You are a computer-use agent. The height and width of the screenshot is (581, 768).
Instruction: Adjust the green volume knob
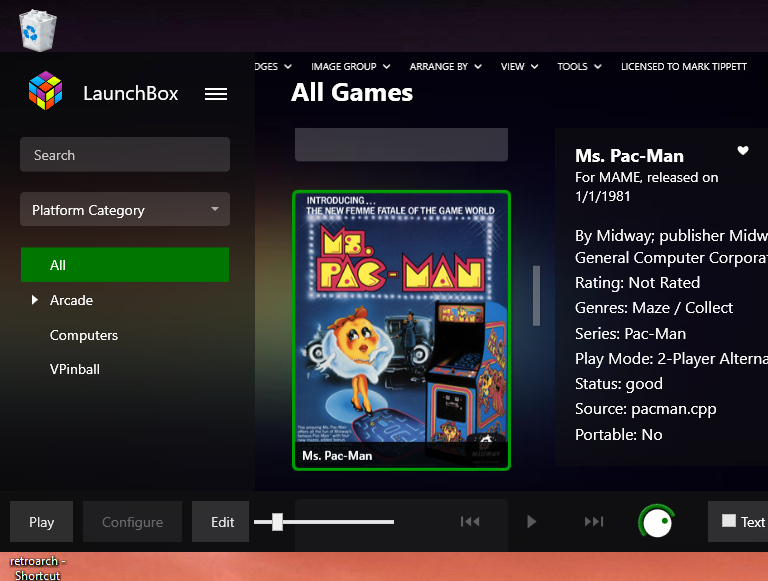tap(656, 522)
